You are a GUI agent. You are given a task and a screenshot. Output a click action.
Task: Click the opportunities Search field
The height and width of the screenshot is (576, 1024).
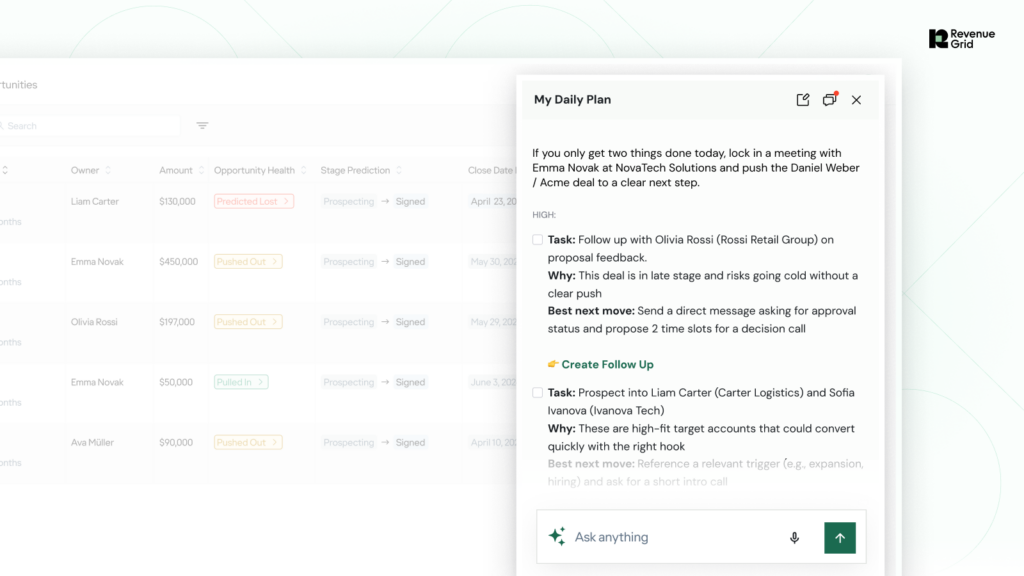pos(90,126)
